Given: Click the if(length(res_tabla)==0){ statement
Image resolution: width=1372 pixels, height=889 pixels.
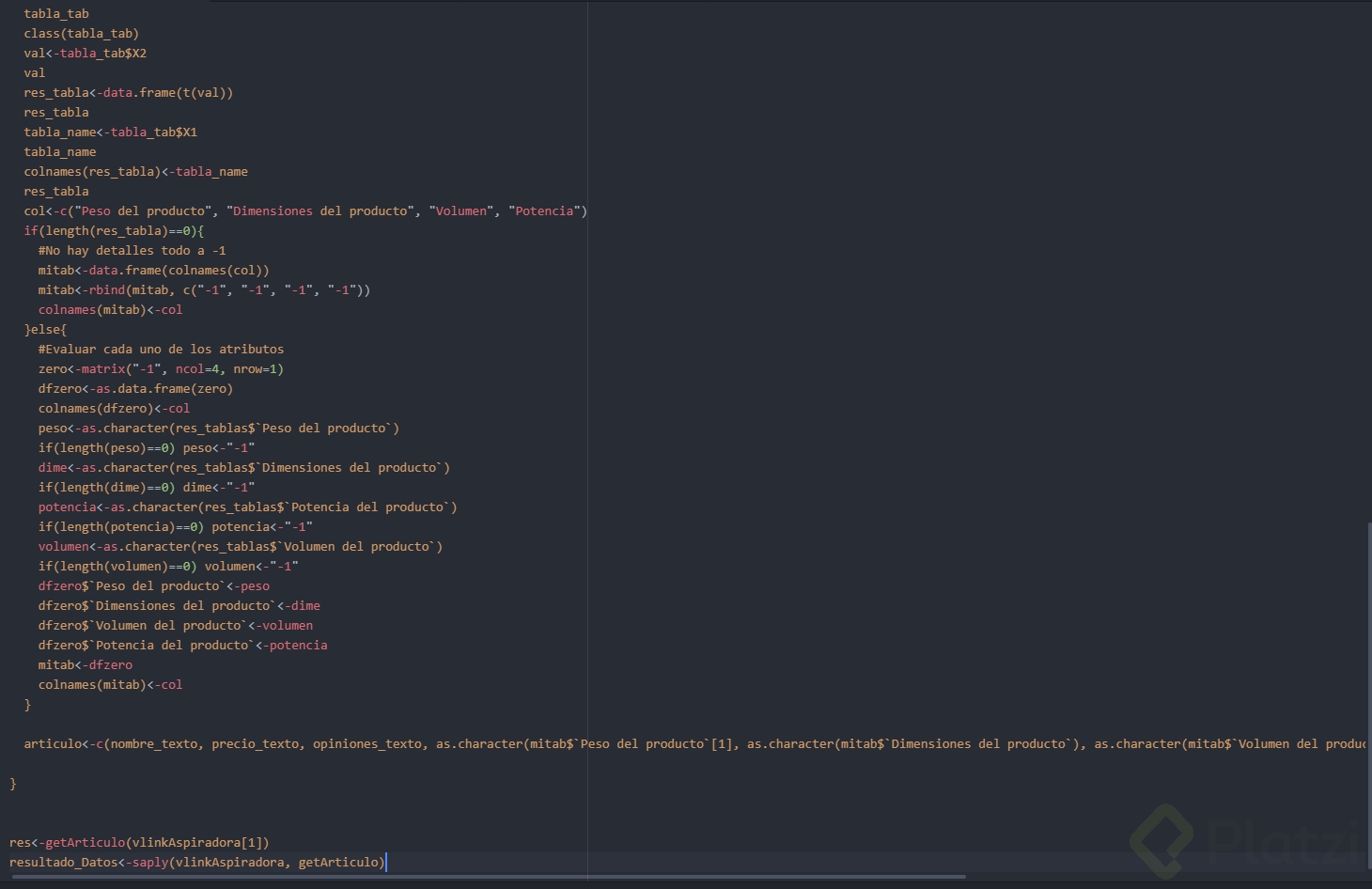Looking at the screenshot, I should (114, 231).
